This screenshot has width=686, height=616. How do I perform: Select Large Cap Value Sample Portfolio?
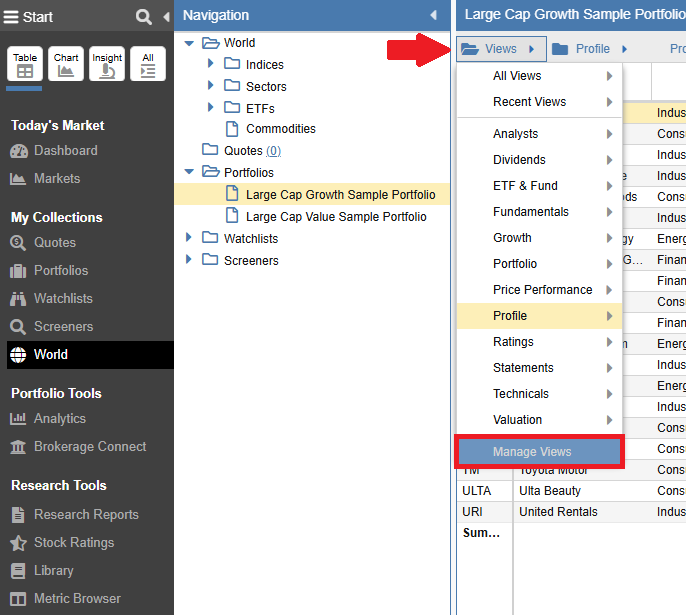tap(336, 217)
